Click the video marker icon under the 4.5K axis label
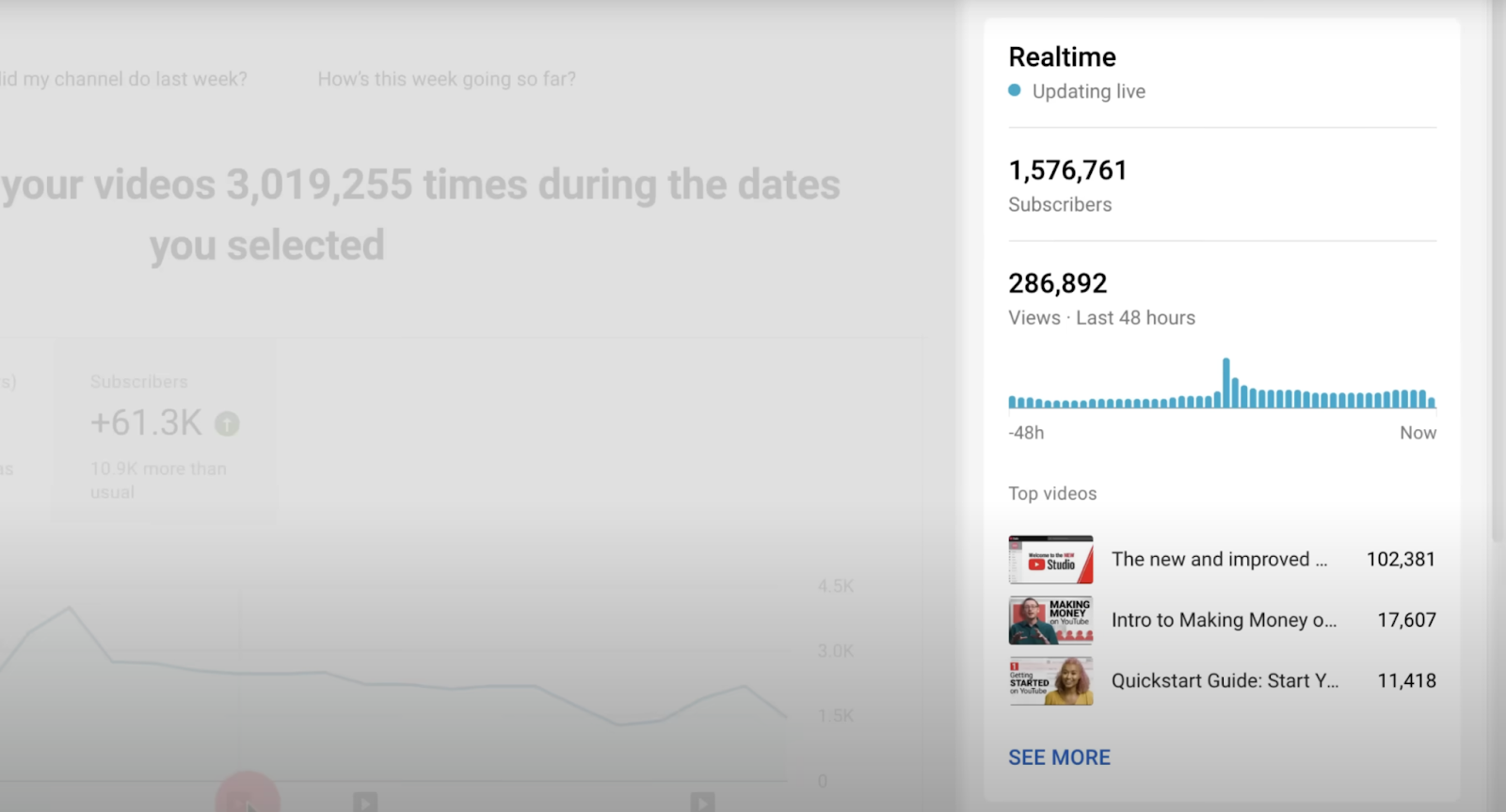Image resolution: width=1506 pixels, height=812 pixels. click(702, 802)
